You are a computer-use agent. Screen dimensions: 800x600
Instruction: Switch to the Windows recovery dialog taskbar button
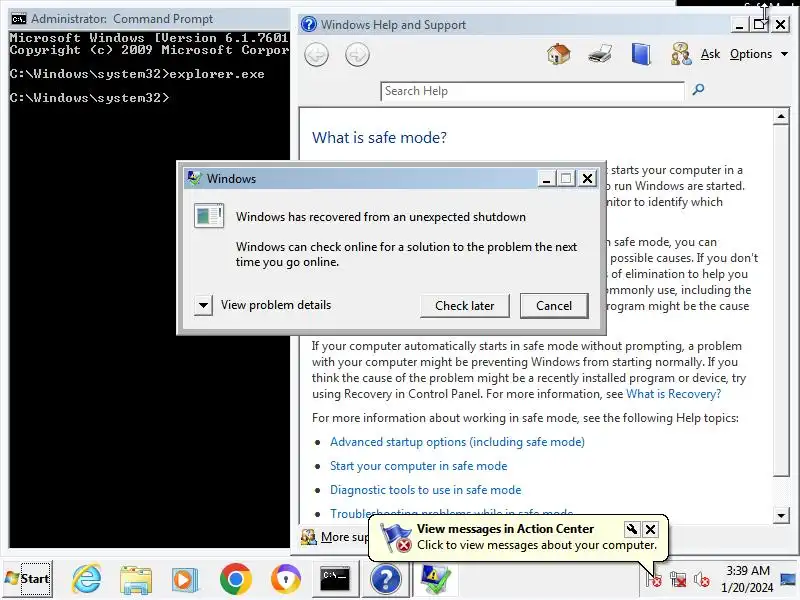coord(435,579)
